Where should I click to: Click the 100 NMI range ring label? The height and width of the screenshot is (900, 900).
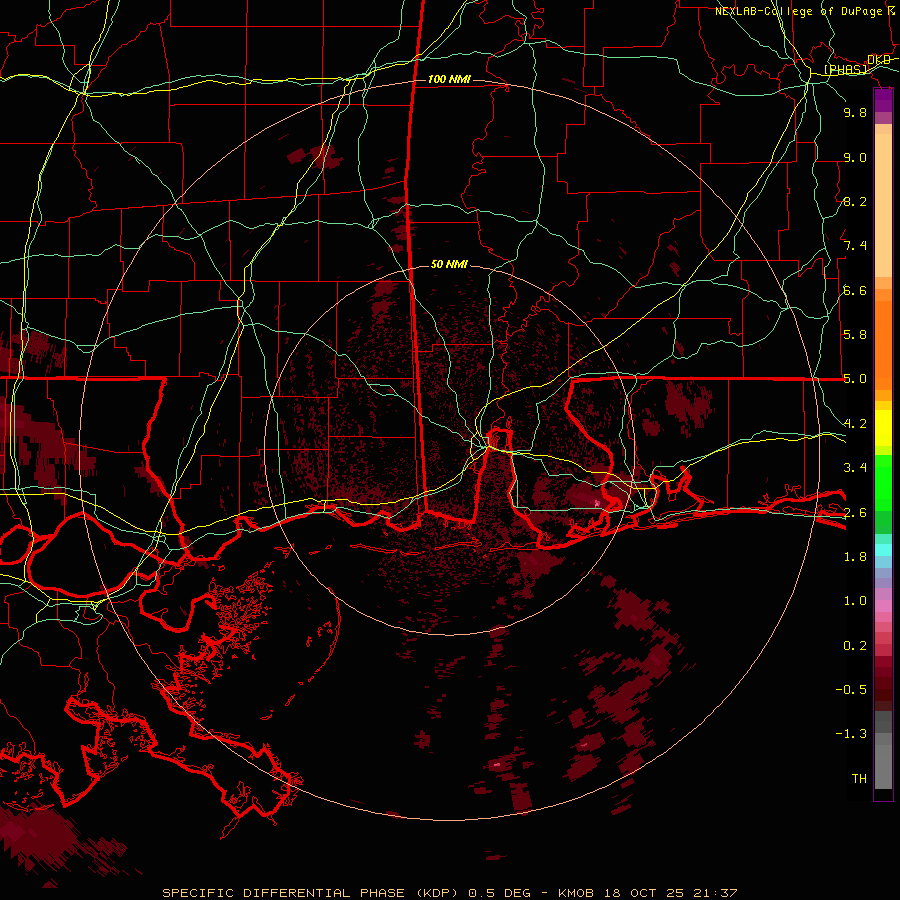[x=449, y=79]
